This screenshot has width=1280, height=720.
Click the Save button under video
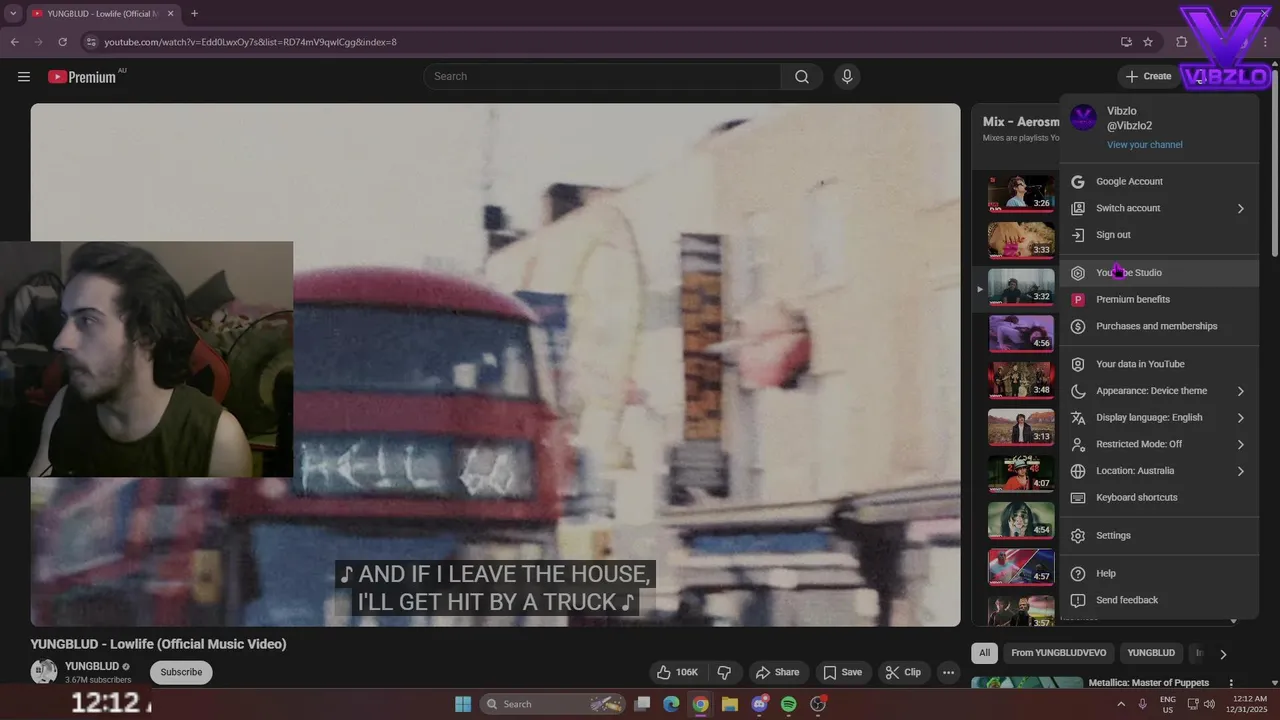click(842, 672)
